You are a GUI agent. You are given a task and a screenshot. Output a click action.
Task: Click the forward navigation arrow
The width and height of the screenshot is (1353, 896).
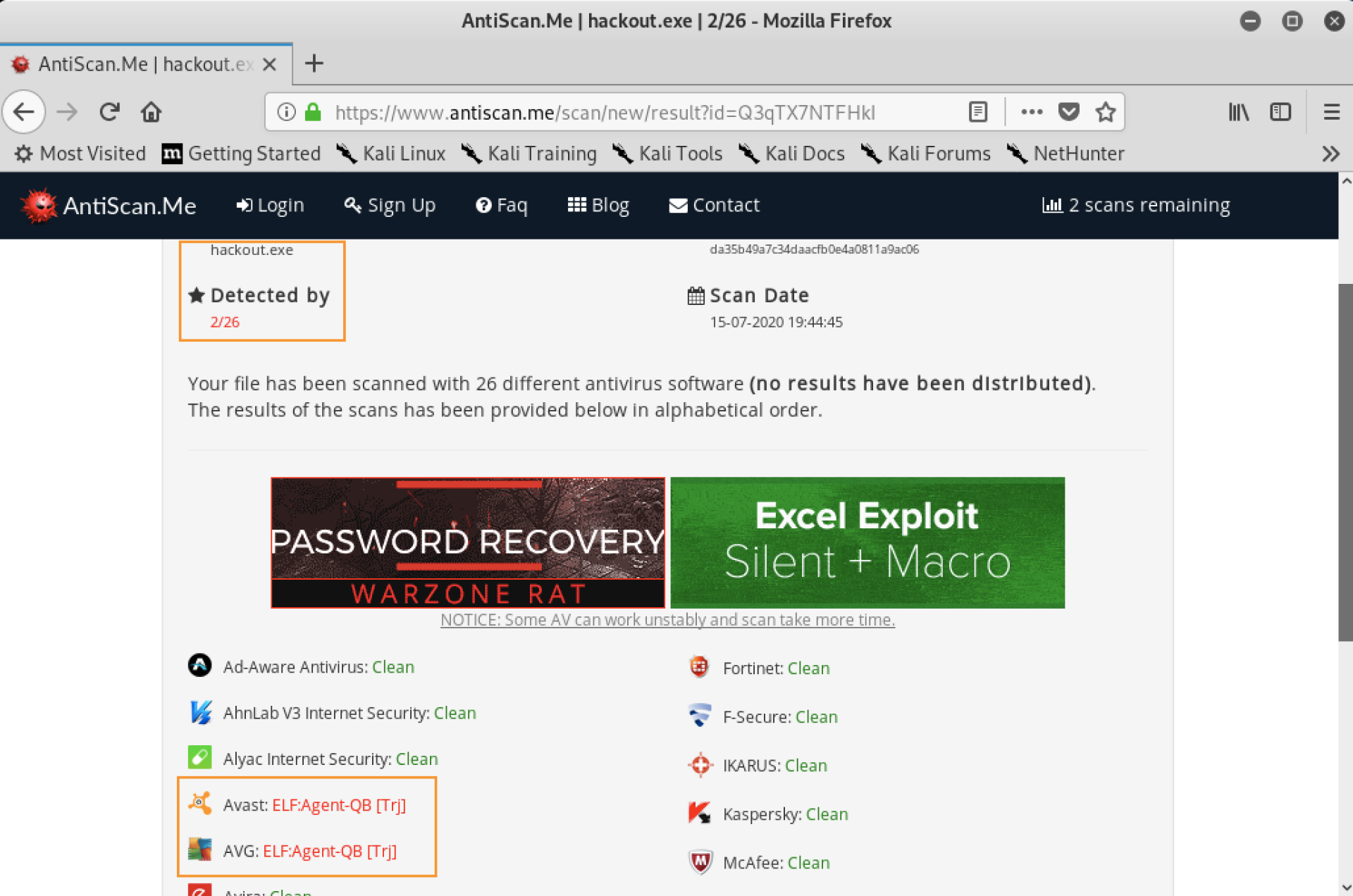pyautogui.click(x=67, y=112)
